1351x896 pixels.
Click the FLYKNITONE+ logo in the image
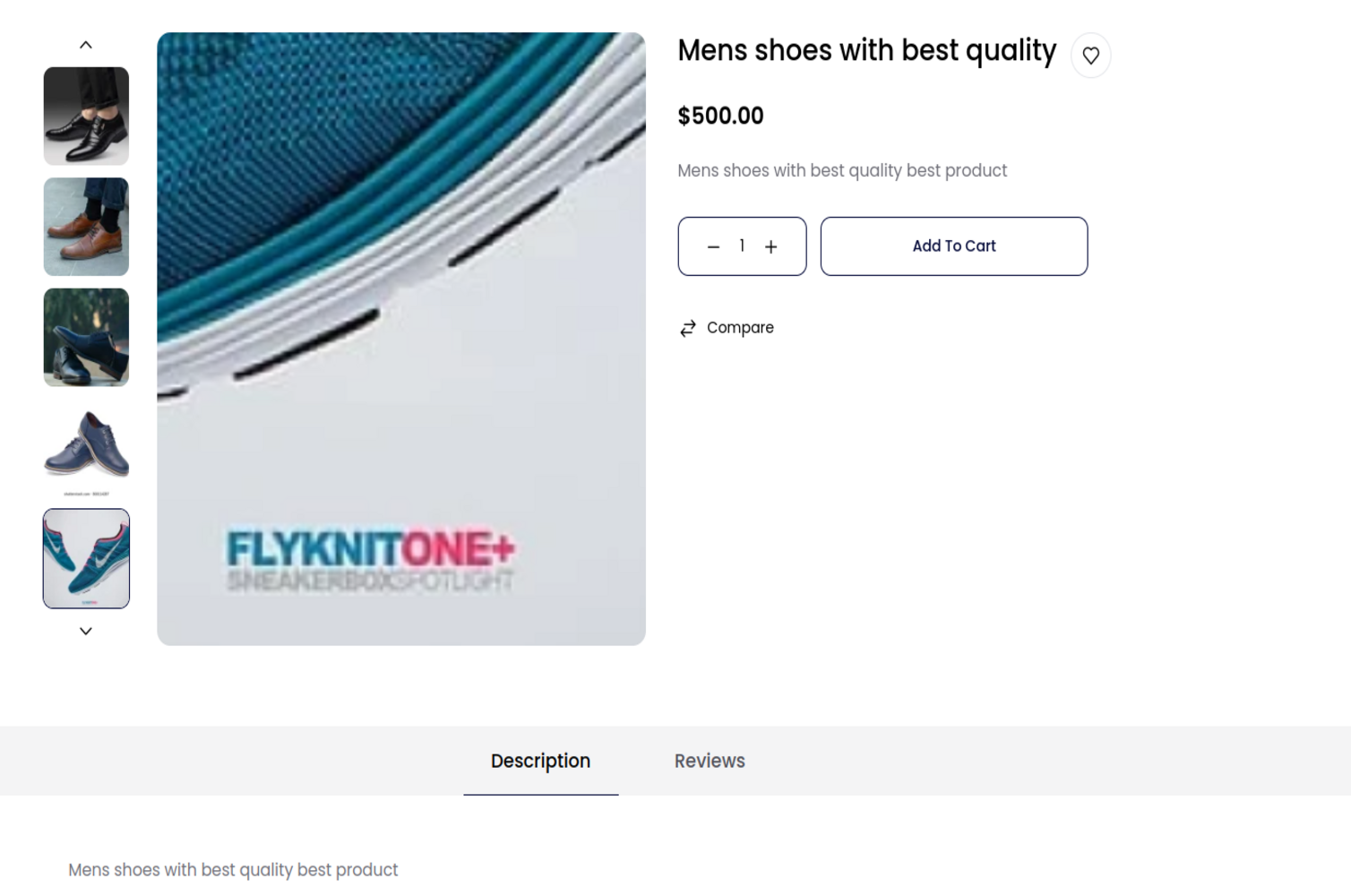click(370, 549)
